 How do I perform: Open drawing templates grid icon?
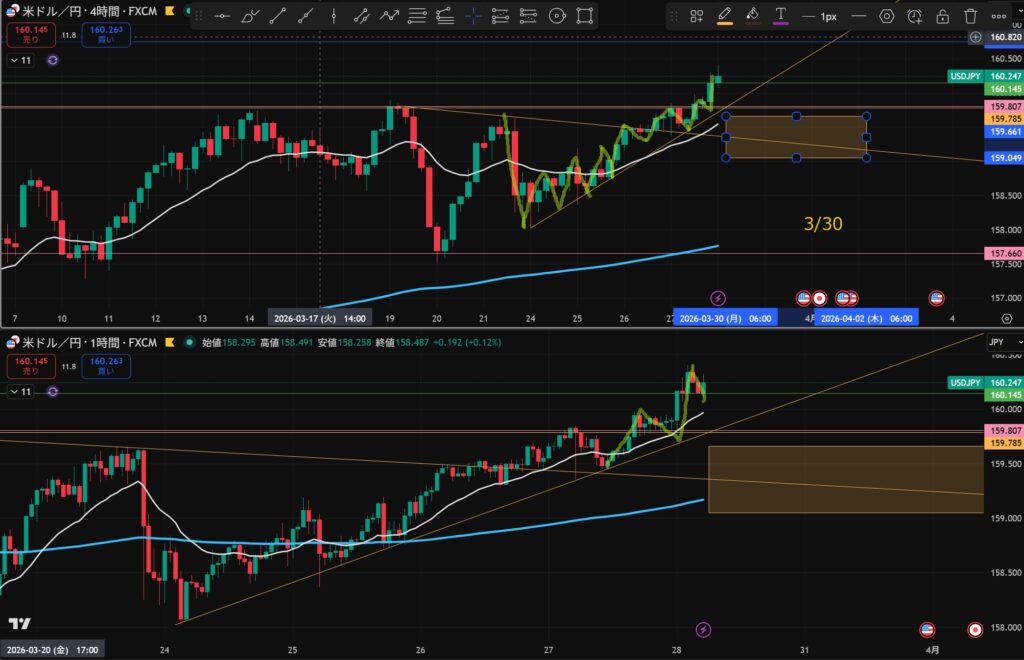click(x=697, y=16)
